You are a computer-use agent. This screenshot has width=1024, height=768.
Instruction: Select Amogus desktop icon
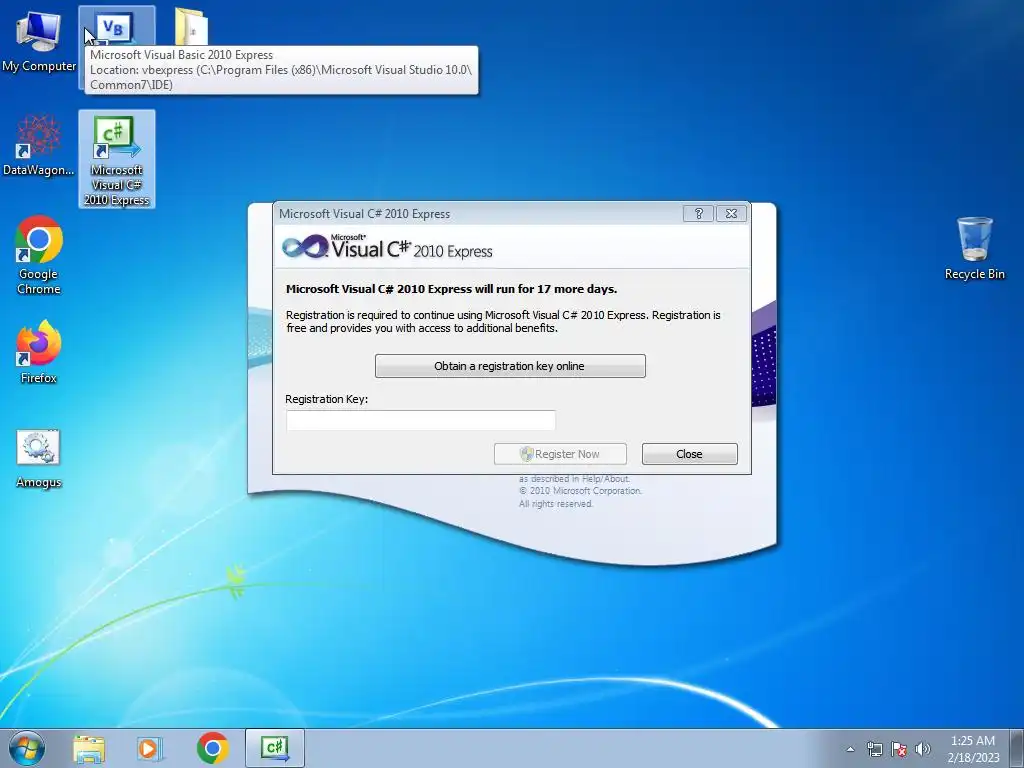(x=39, y=458)
